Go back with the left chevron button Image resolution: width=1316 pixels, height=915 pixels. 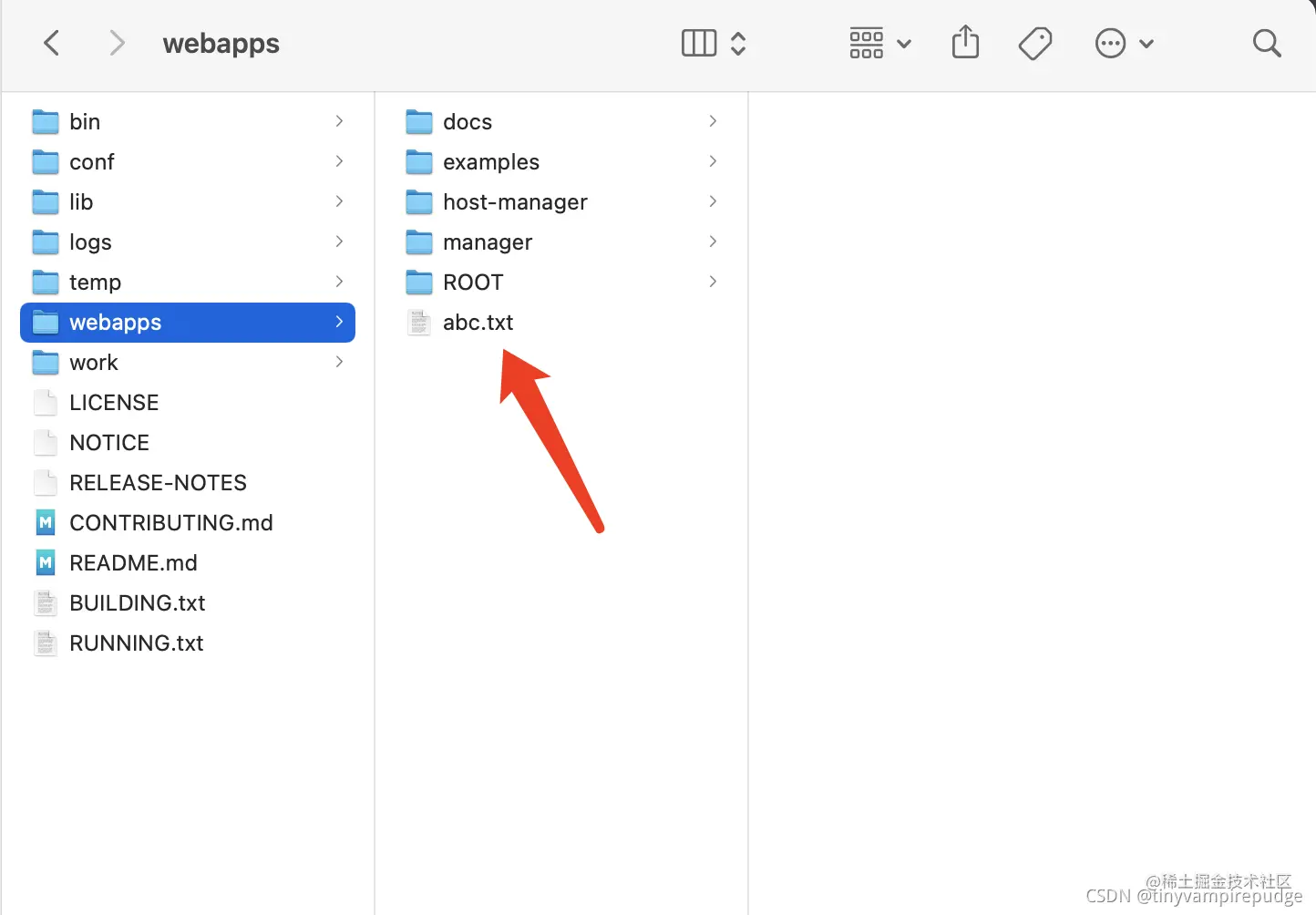[x=52, y=43]
